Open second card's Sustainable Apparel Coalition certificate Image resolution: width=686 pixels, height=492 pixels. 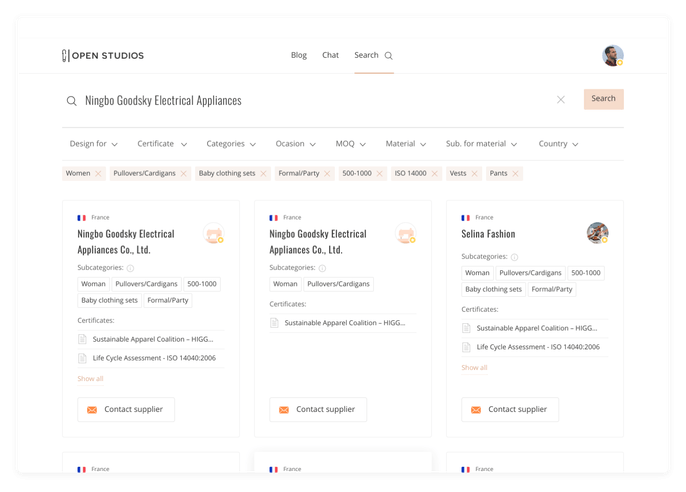pyautogui.click(x=343, y=323)
